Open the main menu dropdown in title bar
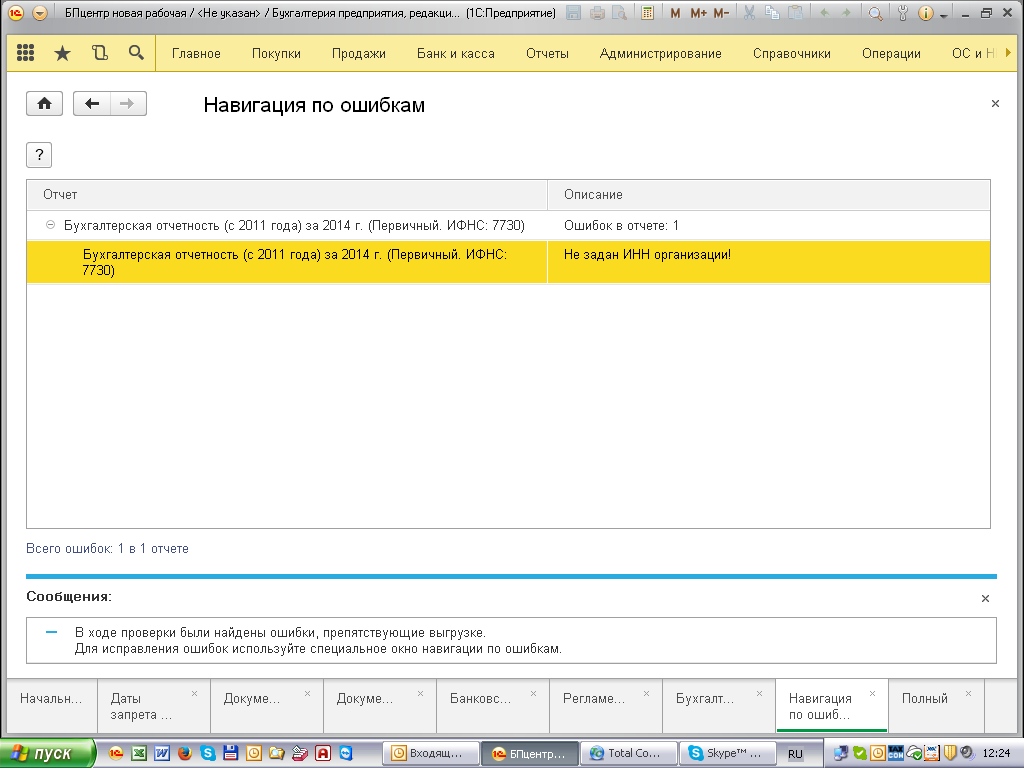The image size is (1024, 768). coord(40,14)
